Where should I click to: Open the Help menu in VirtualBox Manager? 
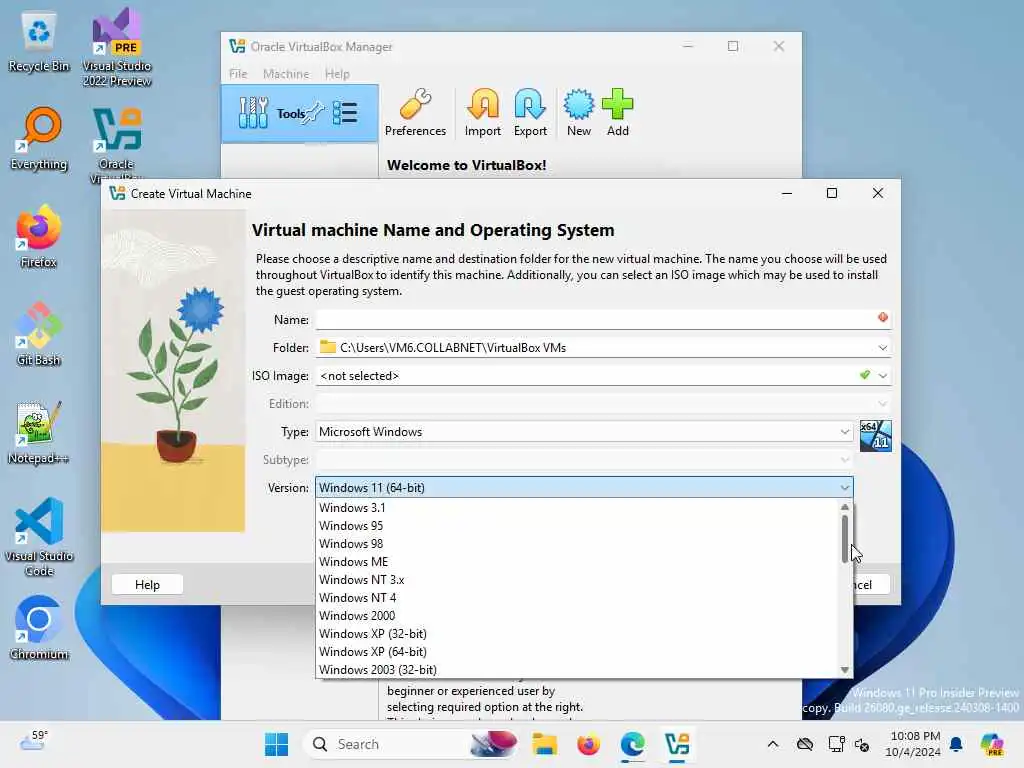337,74
